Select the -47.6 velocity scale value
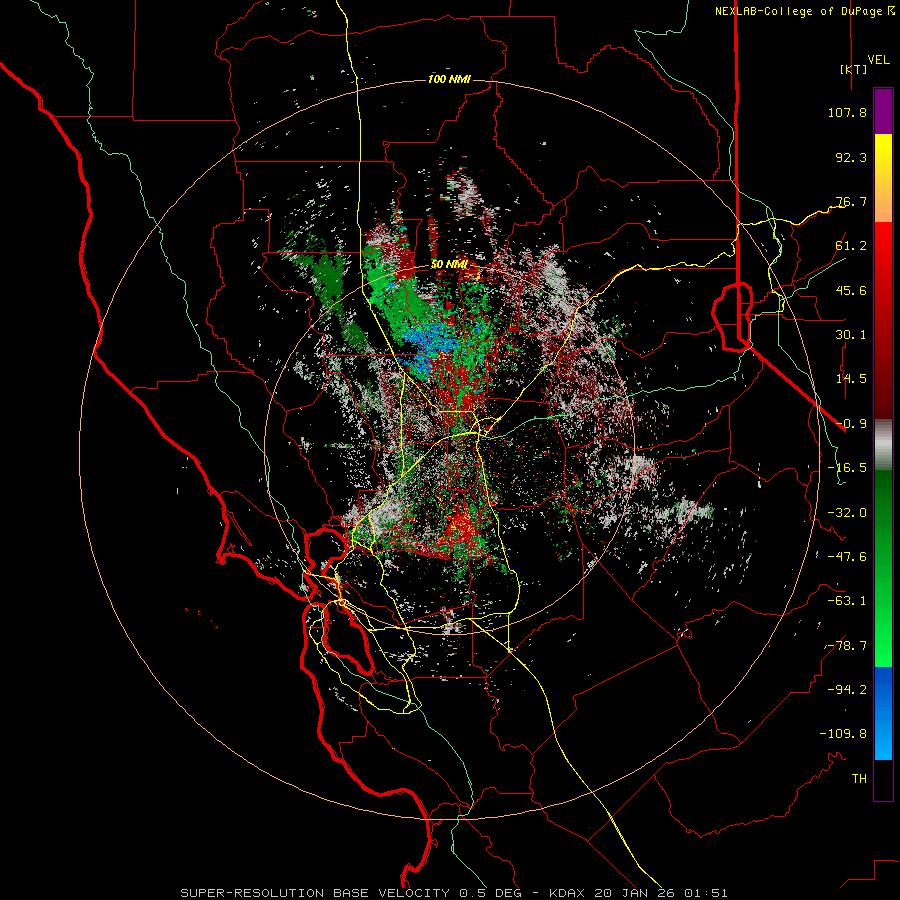Viewport: 900px width, 900px height. click(847, 557)
